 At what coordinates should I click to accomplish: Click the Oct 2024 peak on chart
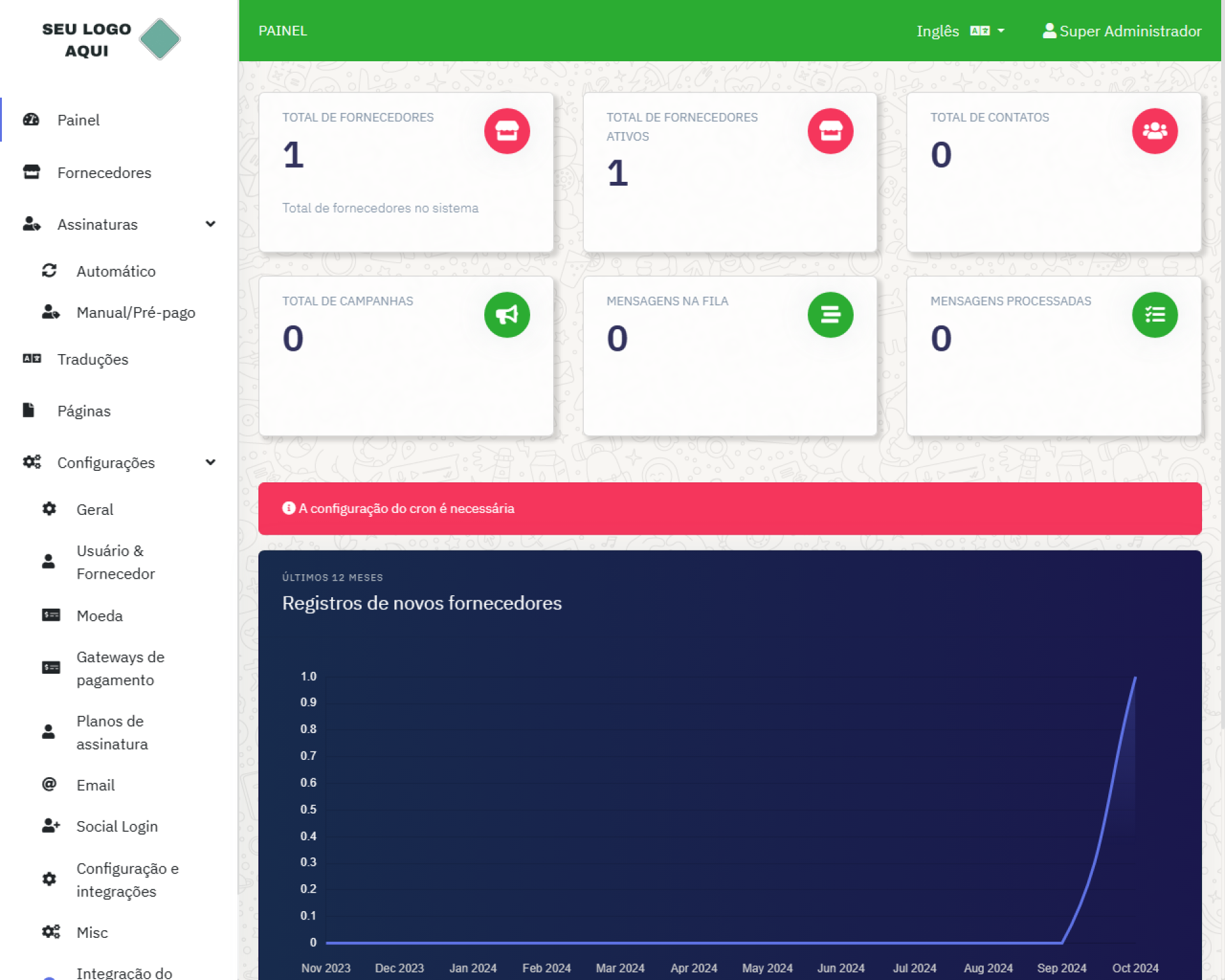[x=1135, y=678]
